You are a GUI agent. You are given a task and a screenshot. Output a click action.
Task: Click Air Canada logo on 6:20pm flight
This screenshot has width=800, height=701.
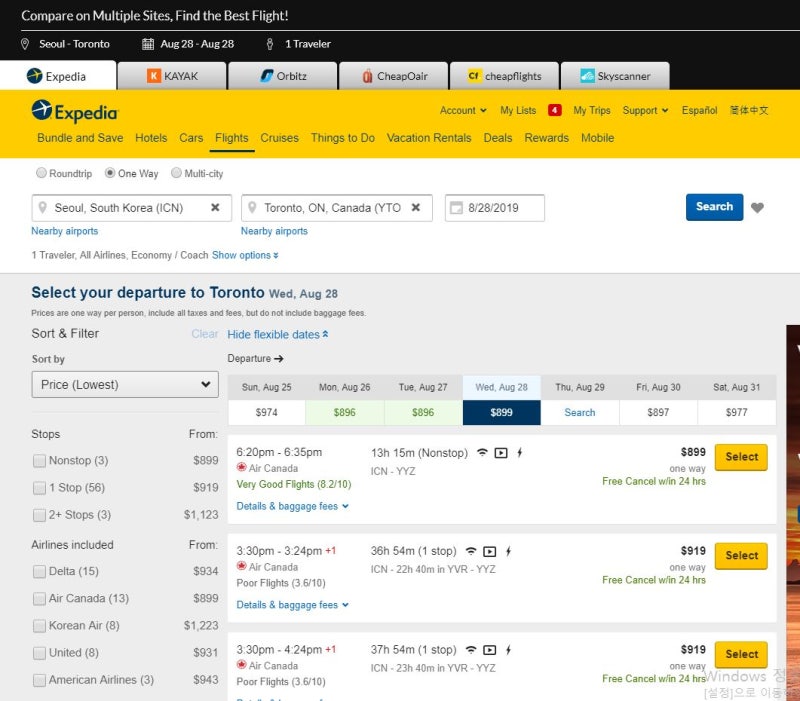(241, 467)
